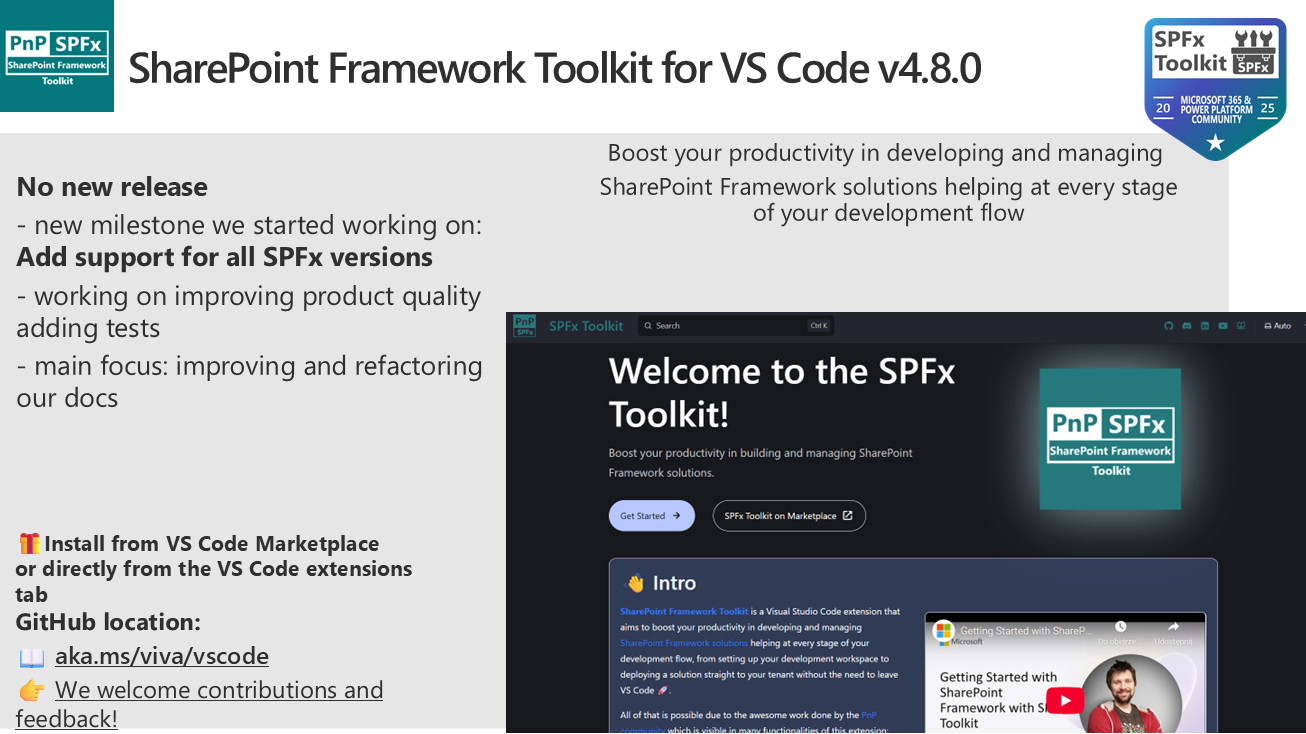Focus the Search field in docs site
The image size is (1306, 734).
click(735, 326)
